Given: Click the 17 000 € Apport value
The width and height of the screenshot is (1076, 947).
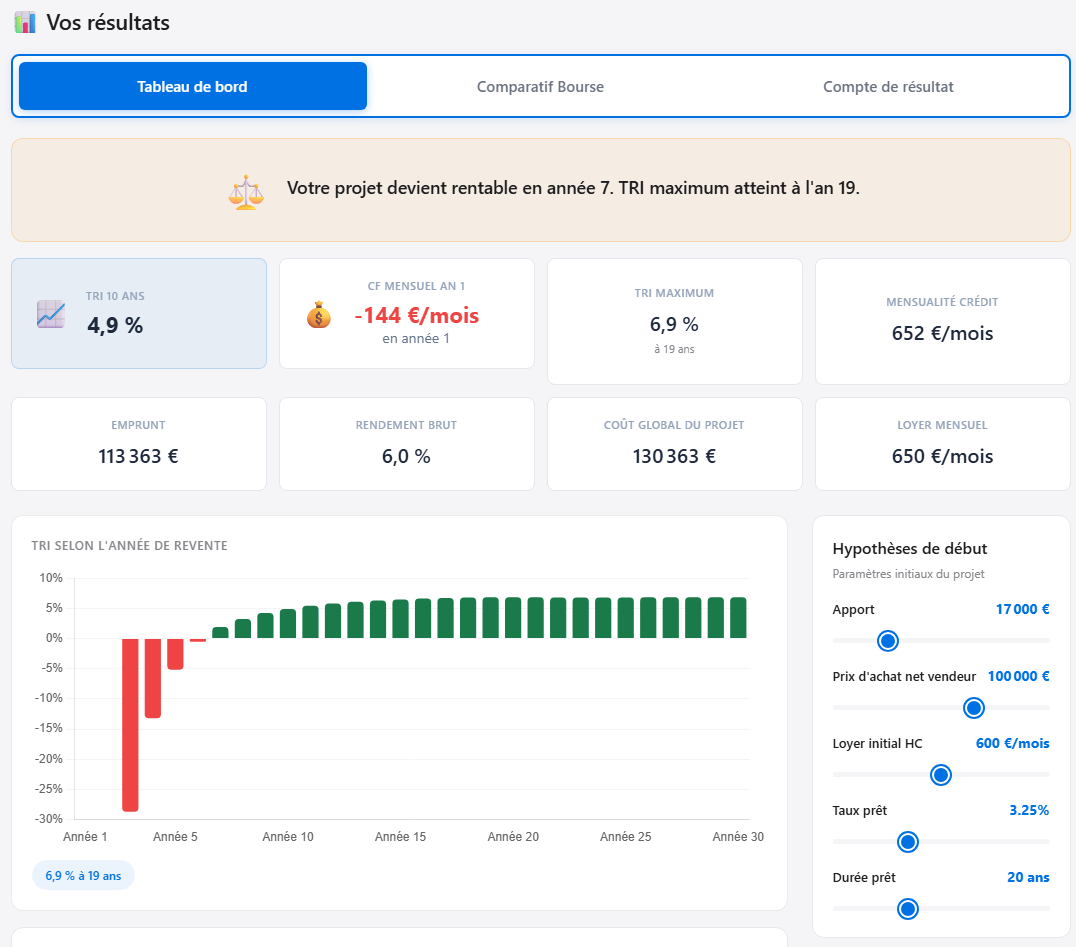Looking at the screenshot, I should point(1022,609).
